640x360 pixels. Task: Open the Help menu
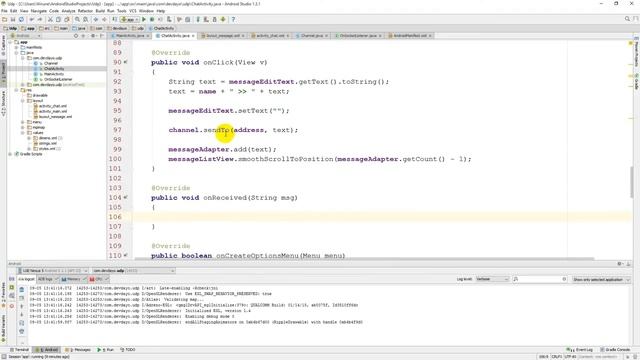pos(161,11)
